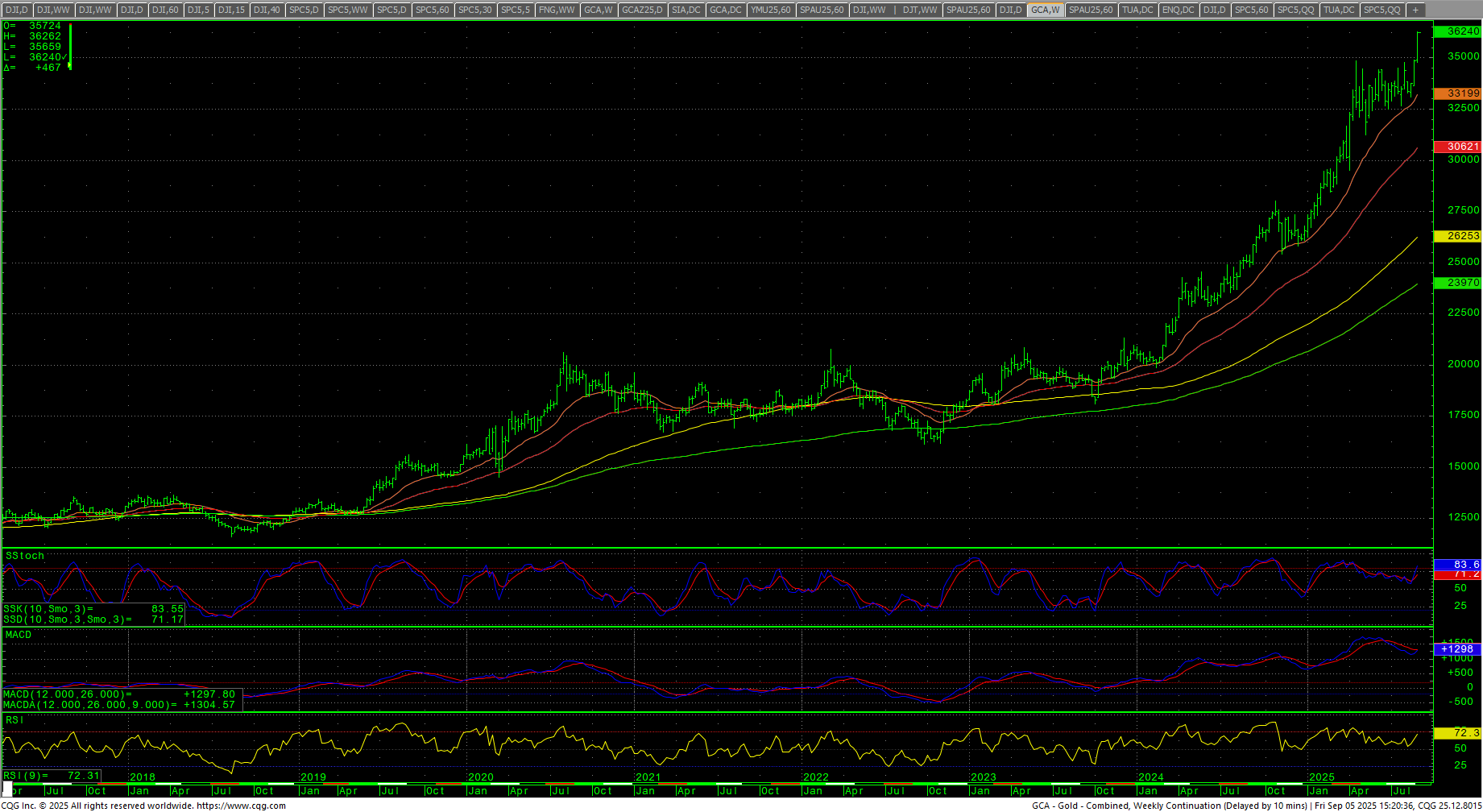
Task: Click the 12500 price scale label
Action: [1464, 517]
